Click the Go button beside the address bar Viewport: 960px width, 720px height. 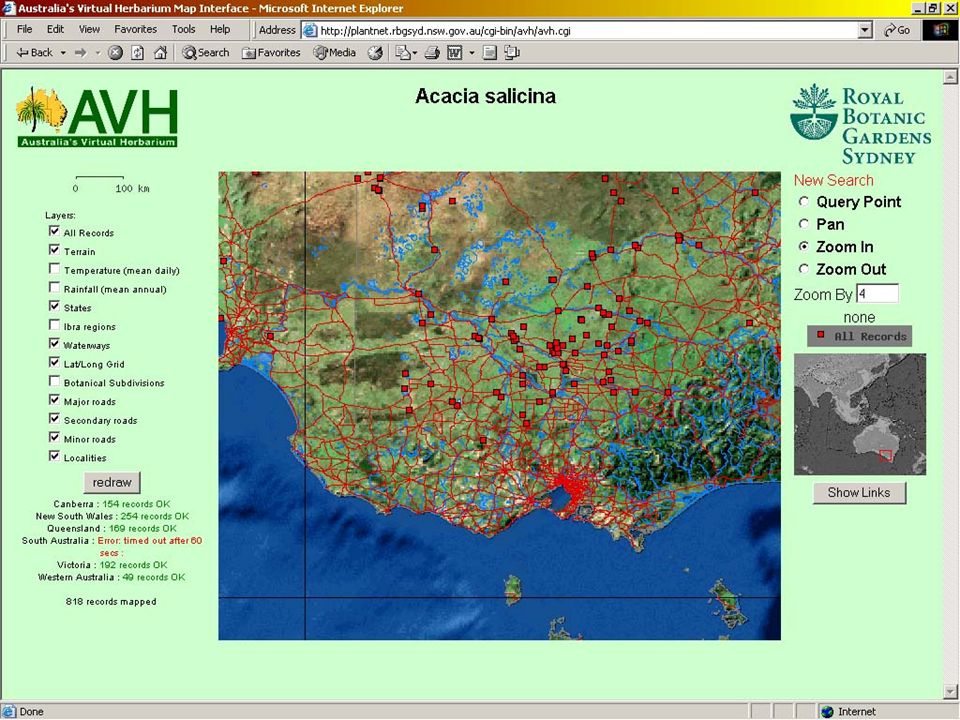(x=897, y=30)
